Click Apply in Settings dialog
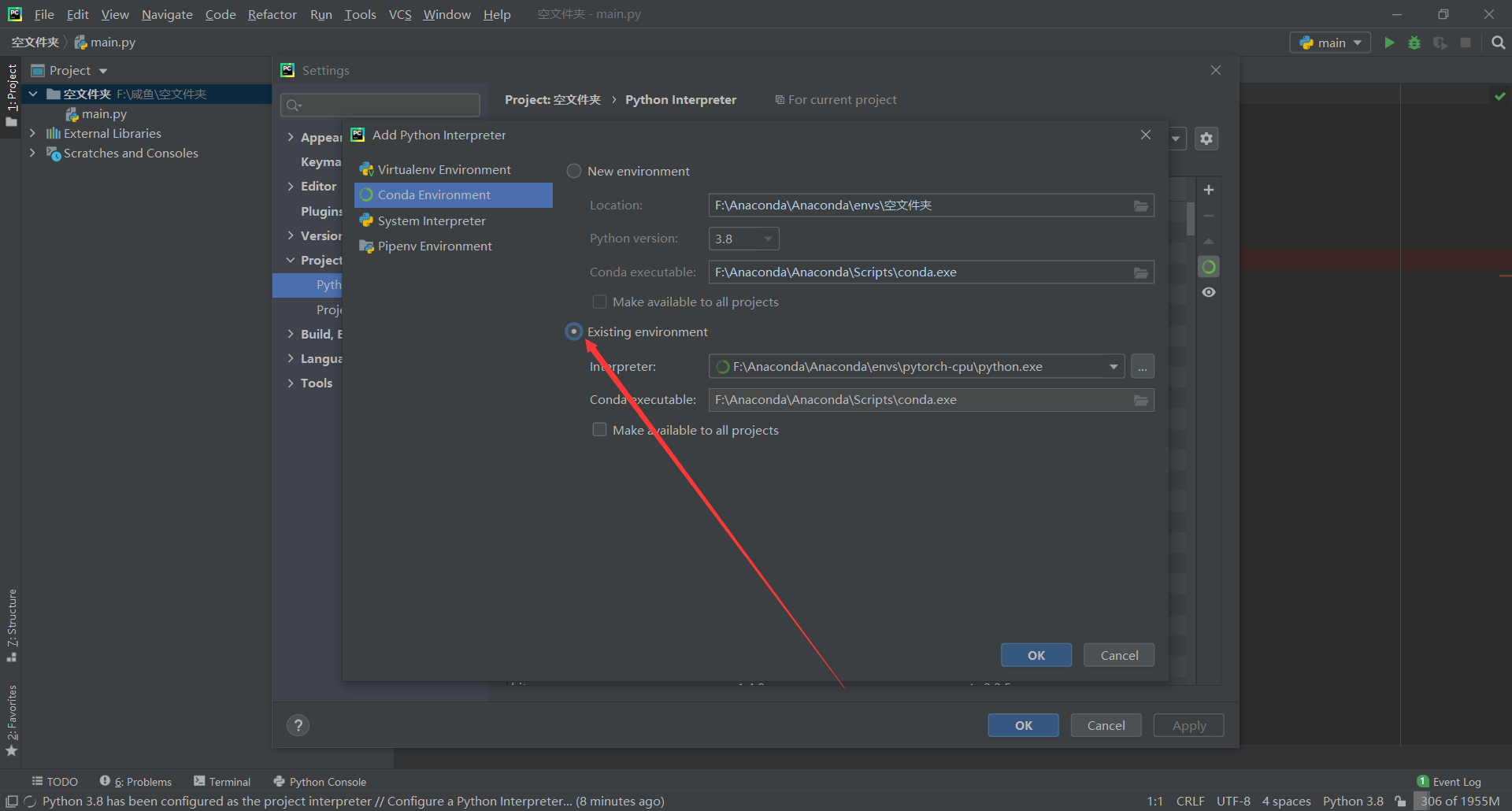 point(1188,725)
